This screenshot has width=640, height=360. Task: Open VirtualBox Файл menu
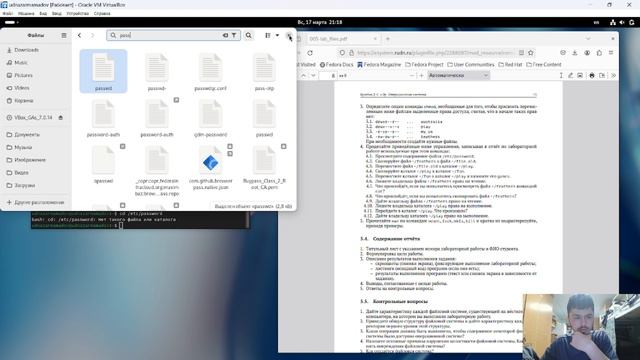click(x=8, y=13)
